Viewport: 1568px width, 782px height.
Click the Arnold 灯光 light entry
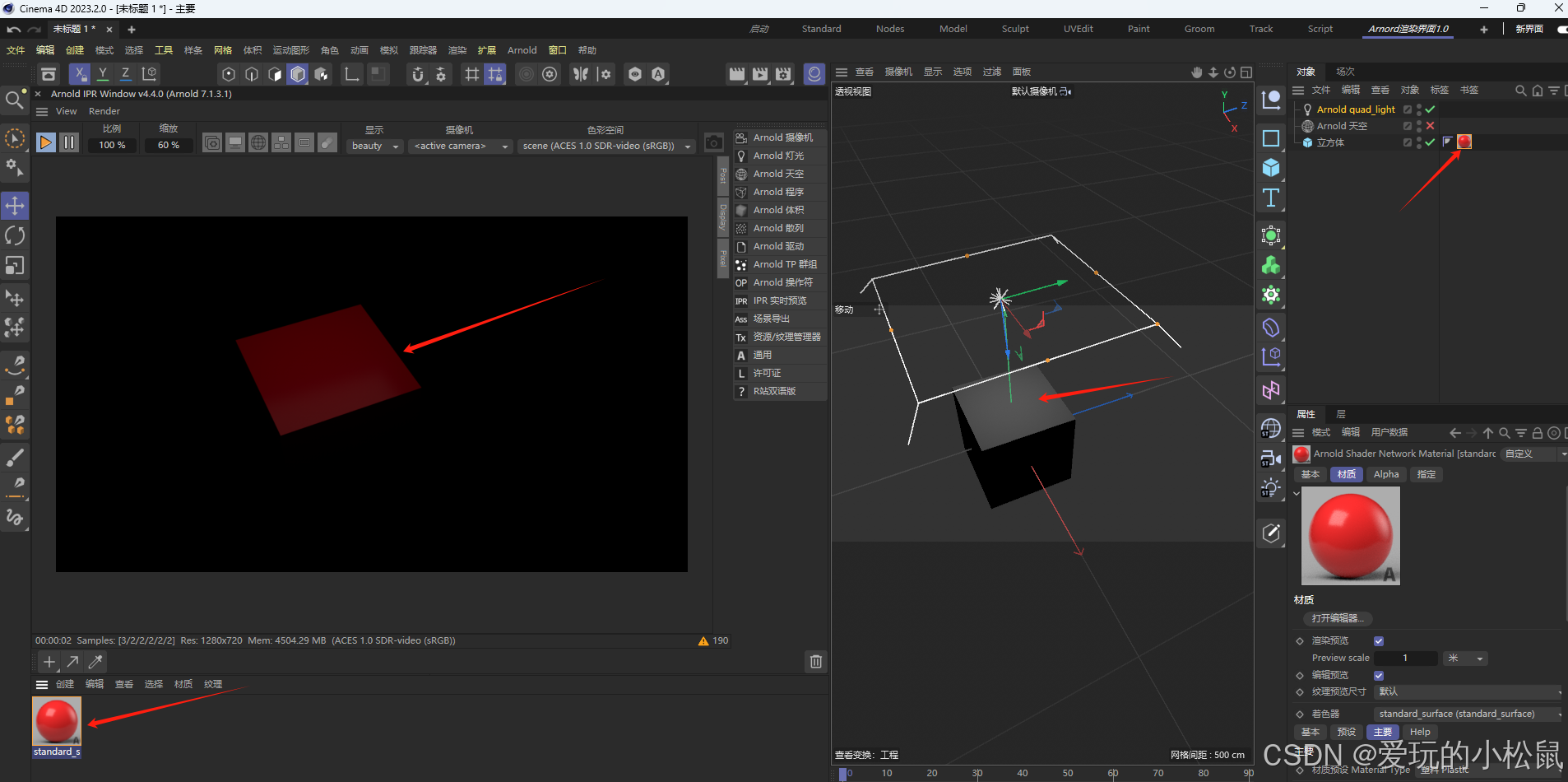tap(780, 156)
